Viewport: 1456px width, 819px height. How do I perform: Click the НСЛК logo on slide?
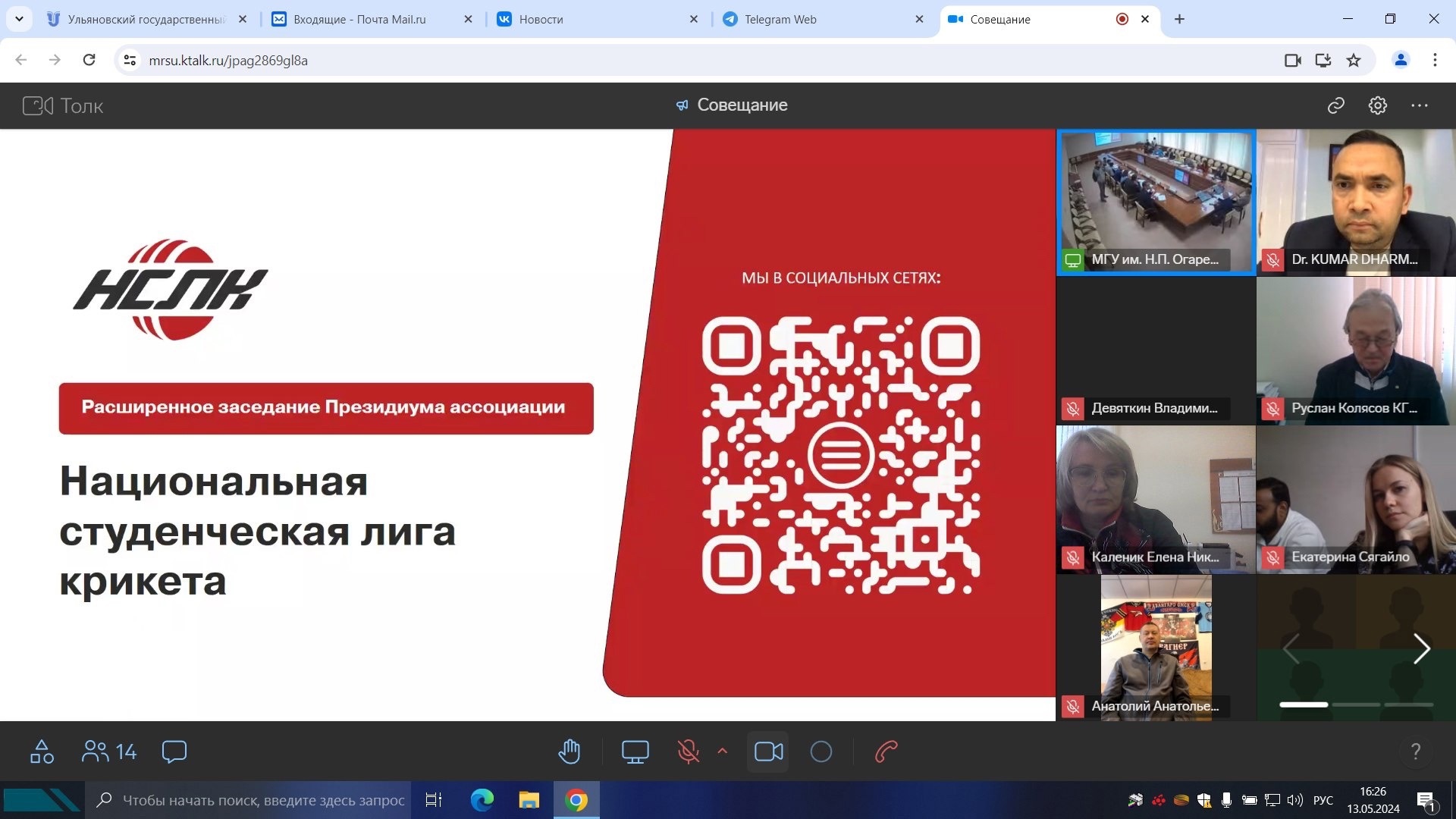(x=171, y=289)
